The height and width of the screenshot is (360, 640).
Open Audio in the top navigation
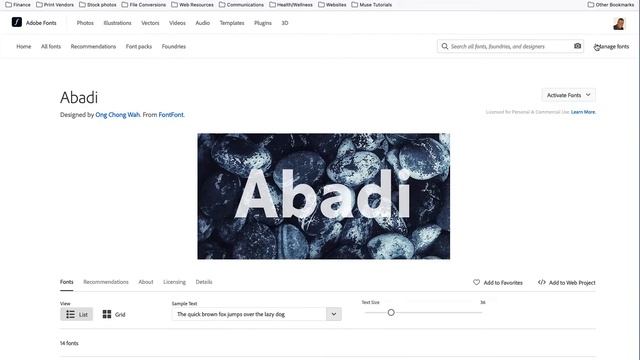[x=202, y=23]
